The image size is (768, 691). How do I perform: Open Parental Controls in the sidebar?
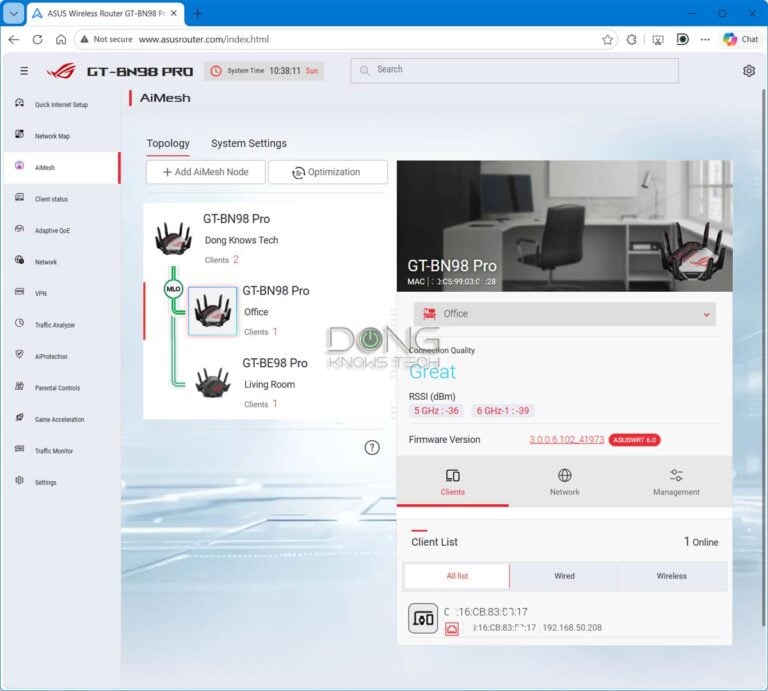[61, 387]
